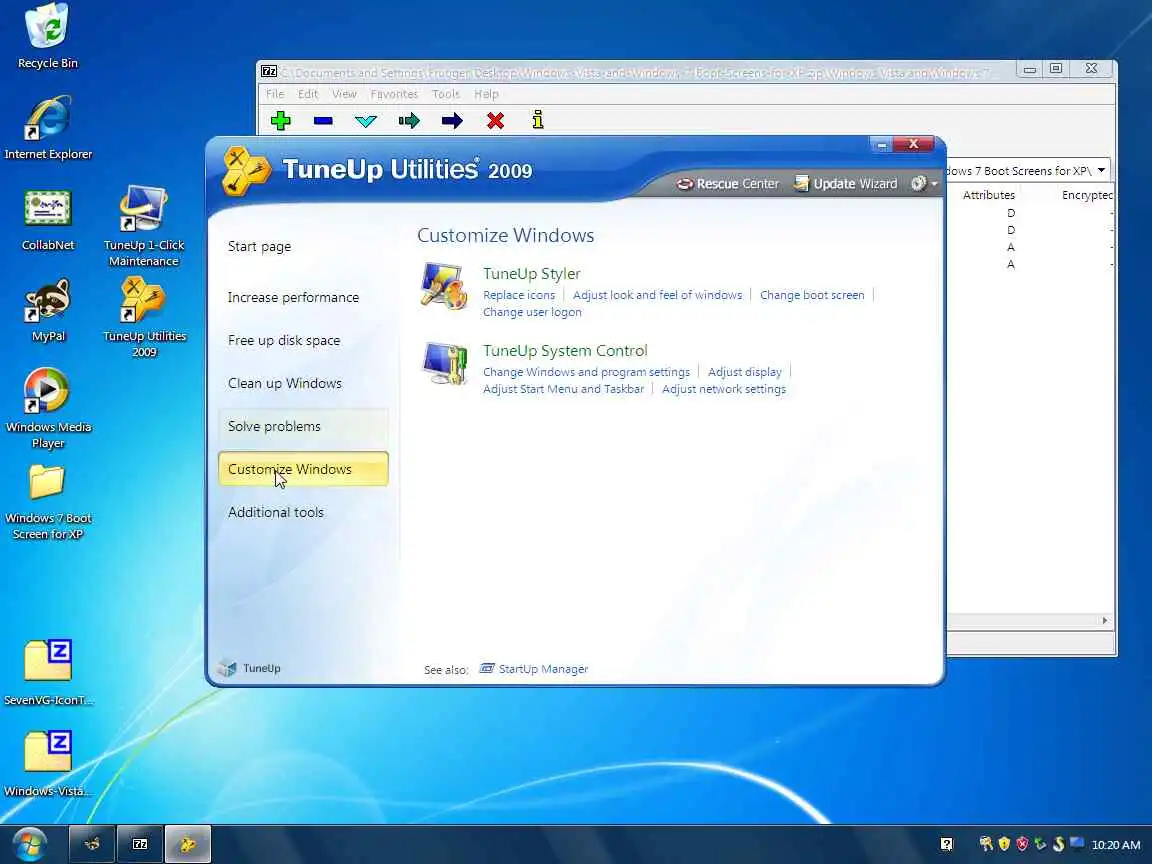Select Increase performance in sidebar
Viewport: 1152px width, 864px height.
coord(293,298)
